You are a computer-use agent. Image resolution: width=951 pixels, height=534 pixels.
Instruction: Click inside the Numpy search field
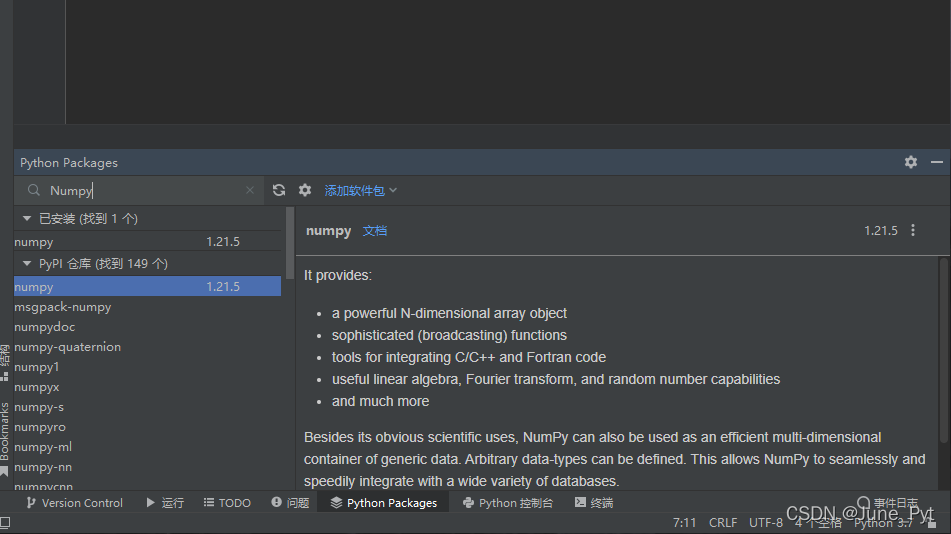click(139, 191)
